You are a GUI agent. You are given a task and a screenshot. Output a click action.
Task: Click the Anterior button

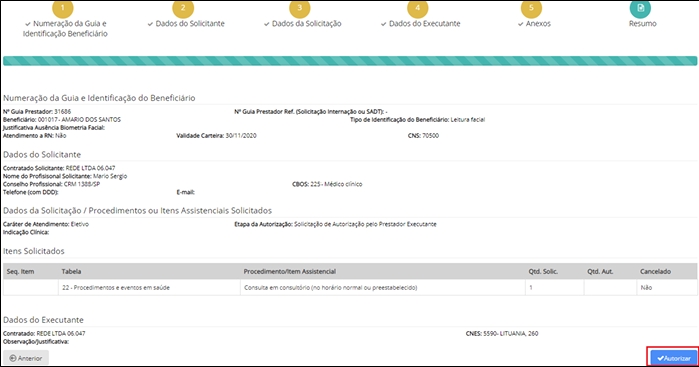pos(26,358)
